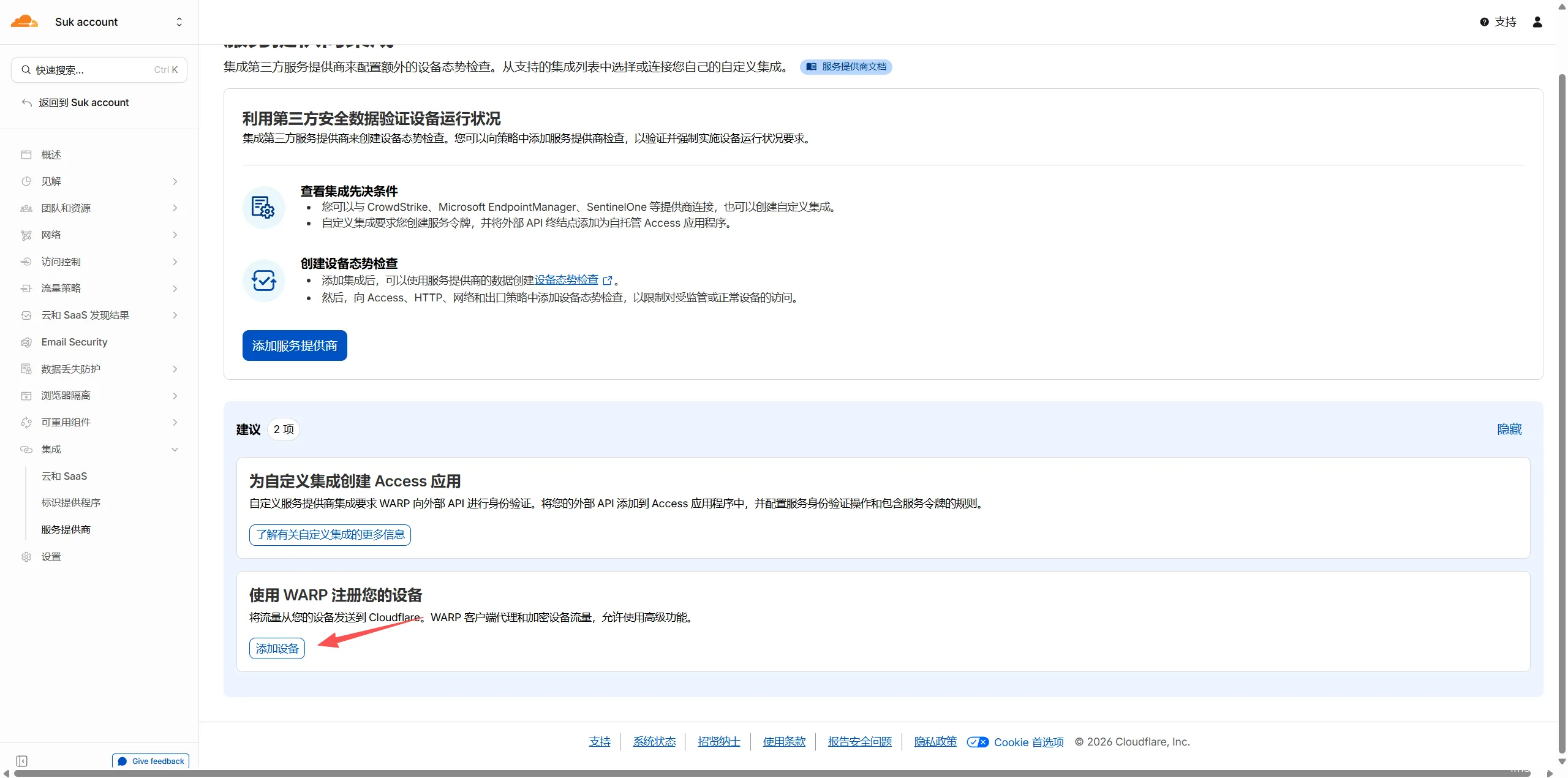Collapse the 集成 section chevron

(x=175, y=450)
